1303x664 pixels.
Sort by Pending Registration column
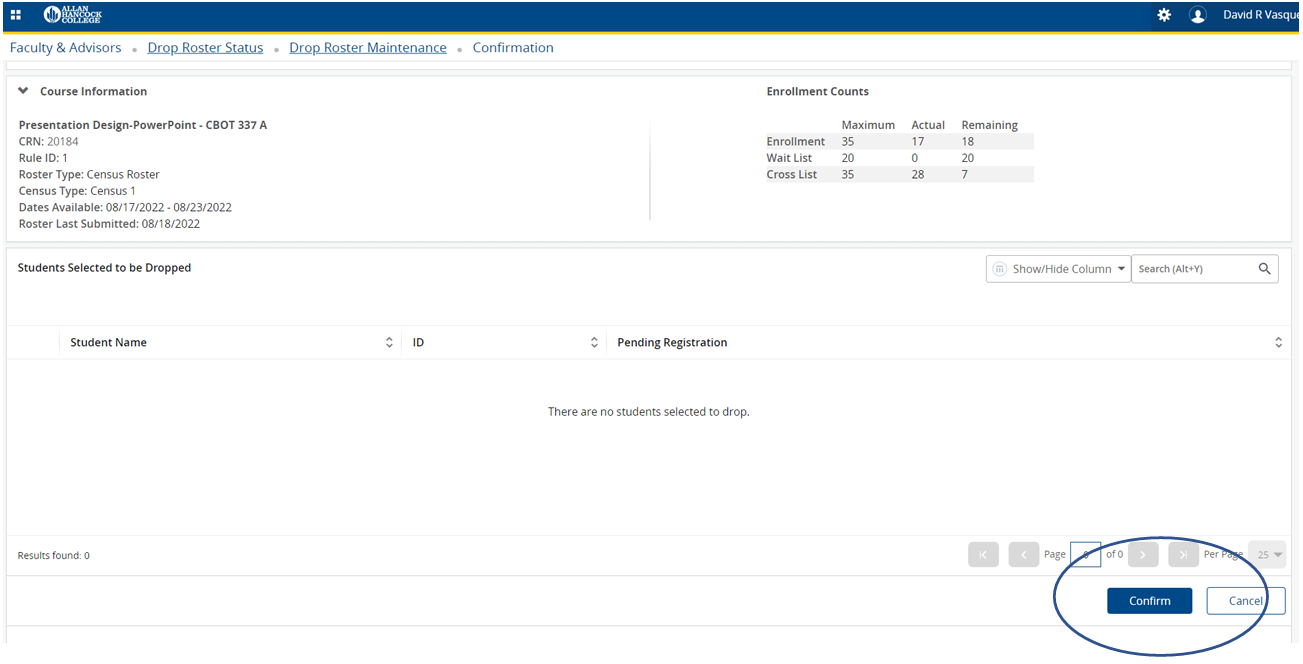click(x=1278, y=343)
